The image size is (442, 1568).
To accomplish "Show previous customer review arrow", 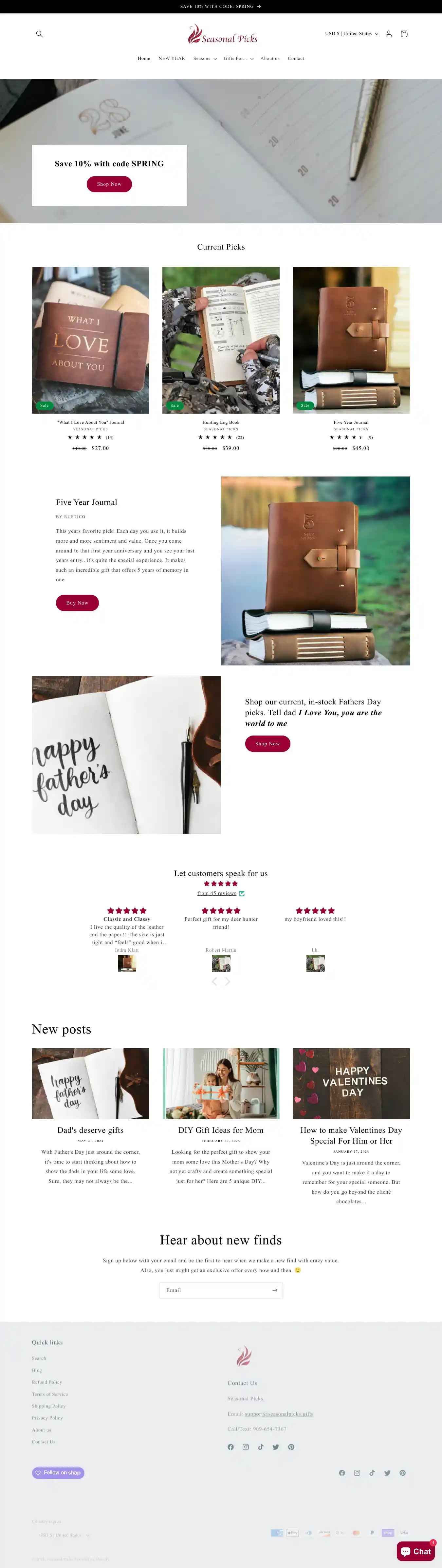I will [x=214, y=981].
